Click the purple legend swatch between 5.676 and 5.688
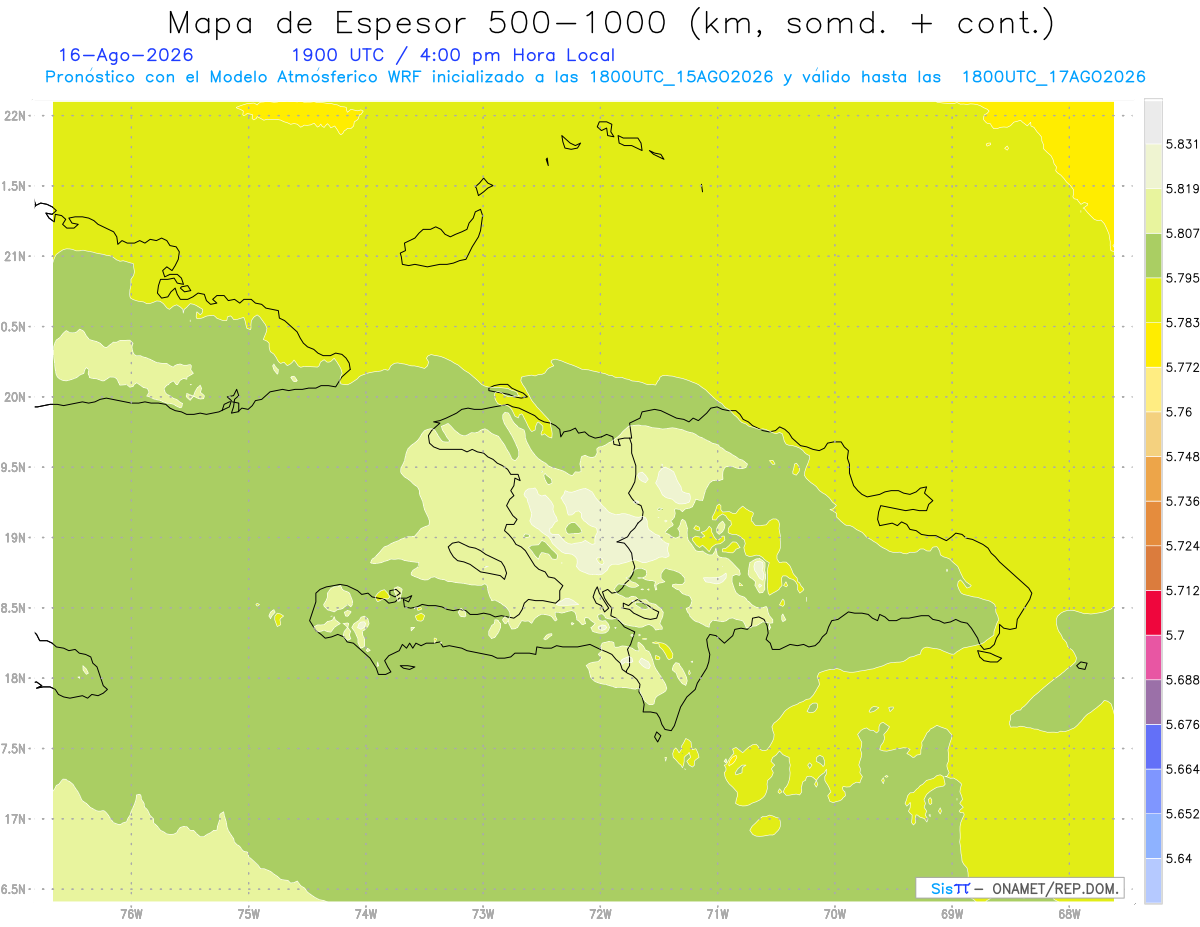The width and height of the screenshot is (1200, 927). tap(1153, 702)
